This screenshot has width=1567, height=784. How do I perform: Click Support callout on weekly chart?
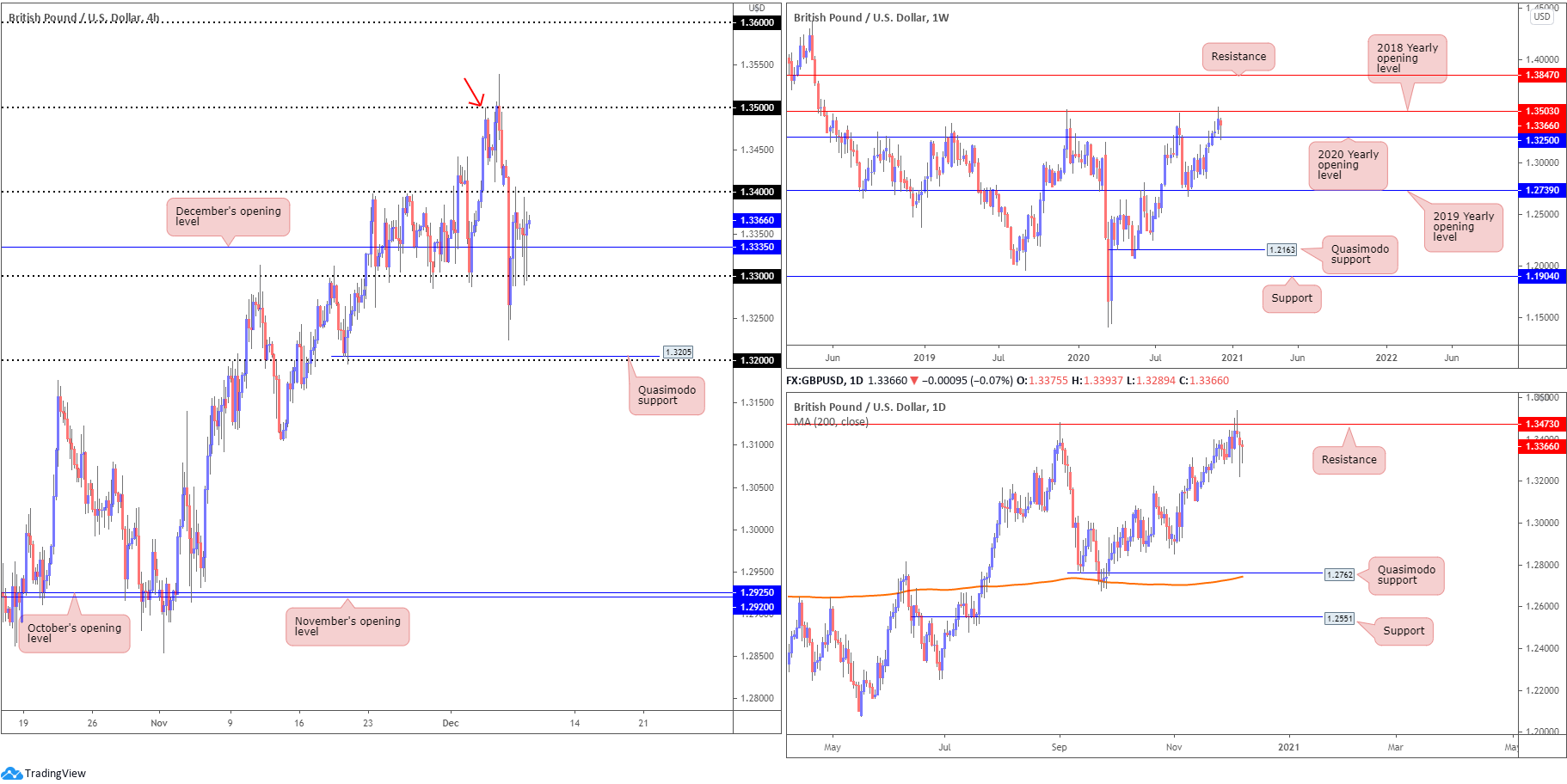tap(1292, 298)
